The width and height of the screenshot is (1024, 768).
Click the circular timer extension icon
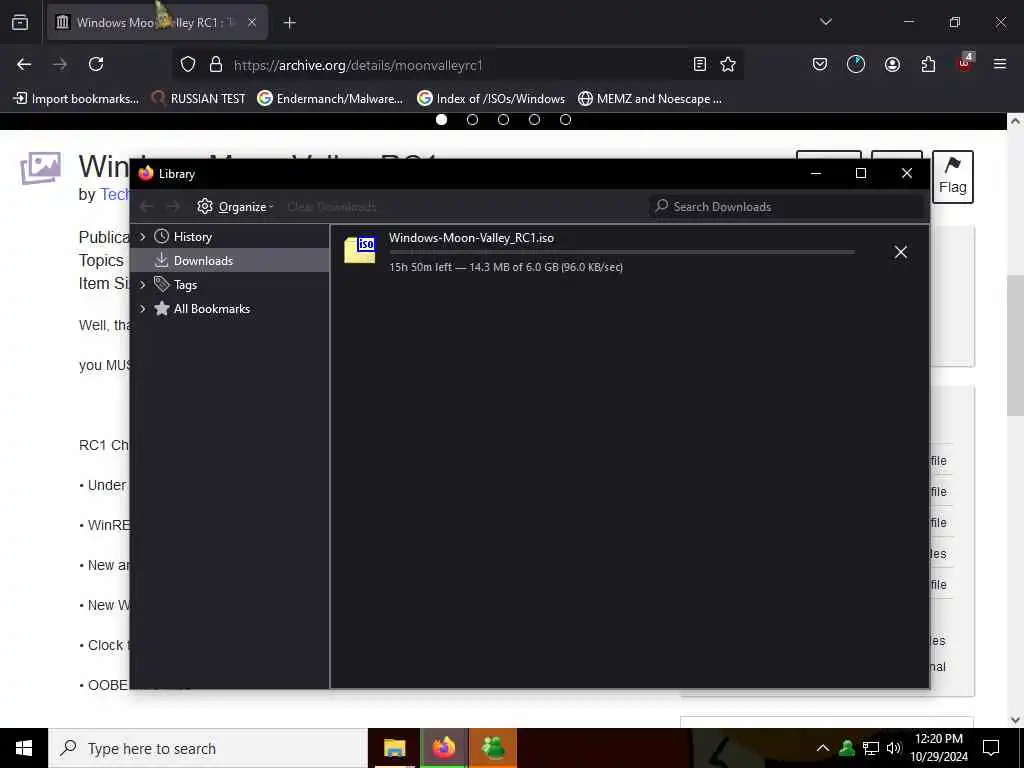tap(856, 64)
